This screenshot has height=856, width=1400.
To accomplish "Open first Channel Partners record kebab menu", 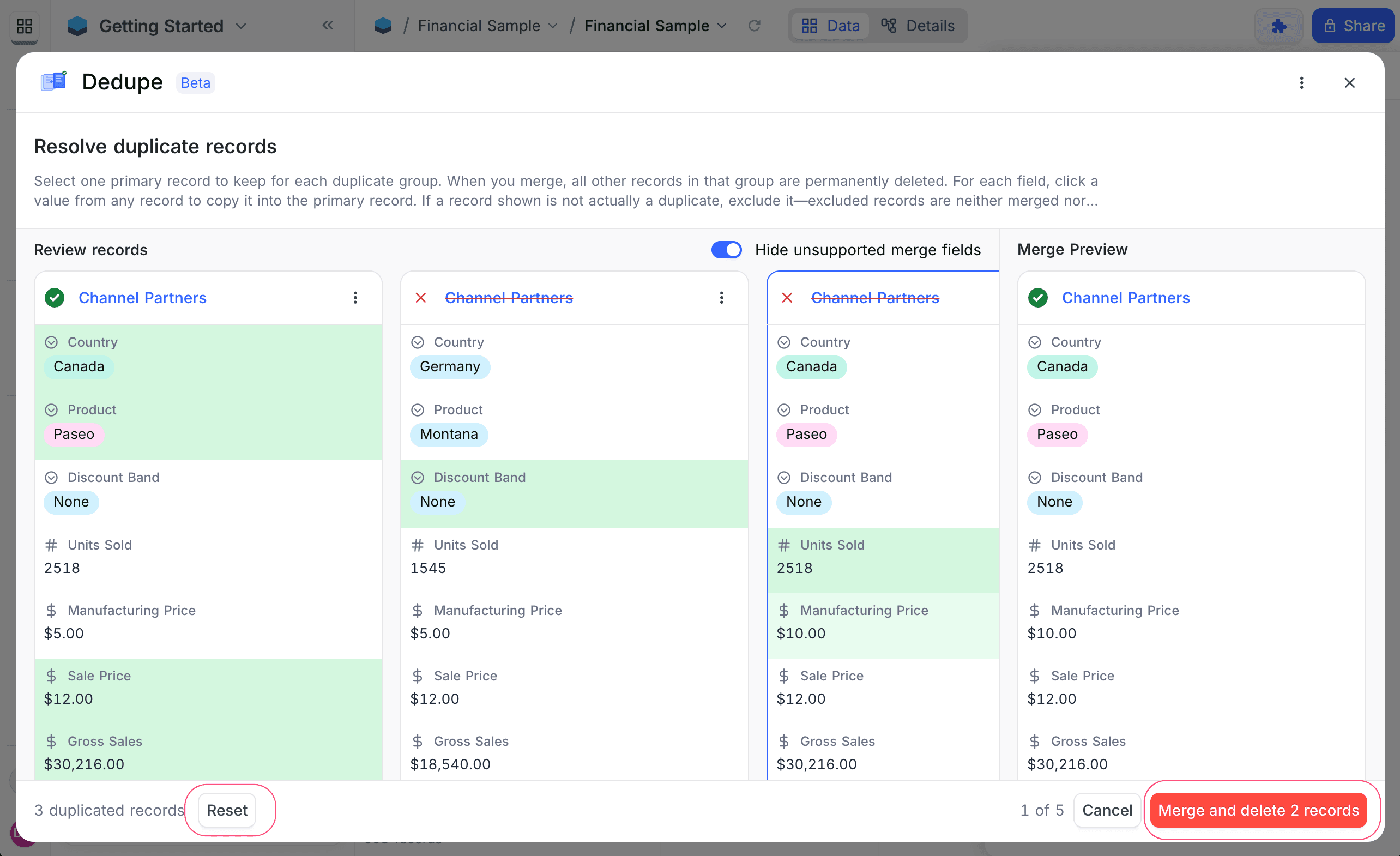I will click(355, 297).
